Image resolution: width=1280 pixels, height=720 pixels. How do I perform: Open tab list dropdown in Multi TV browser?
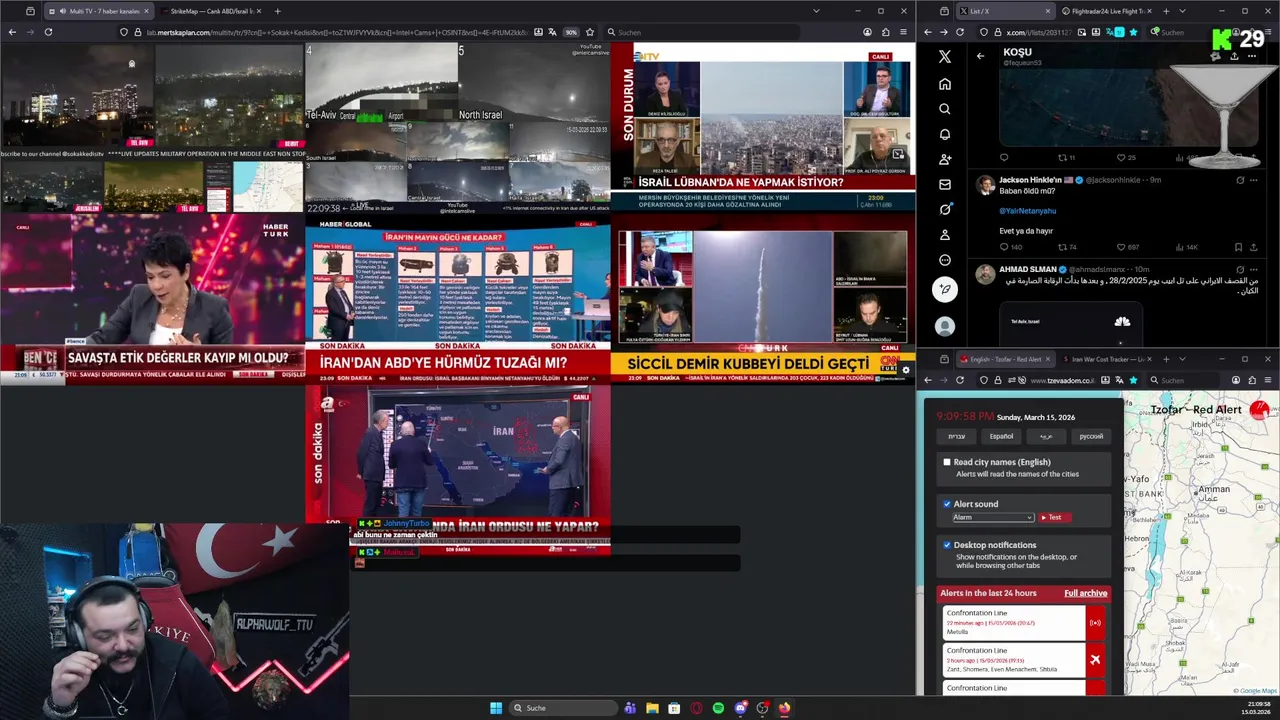click(816, 11)
